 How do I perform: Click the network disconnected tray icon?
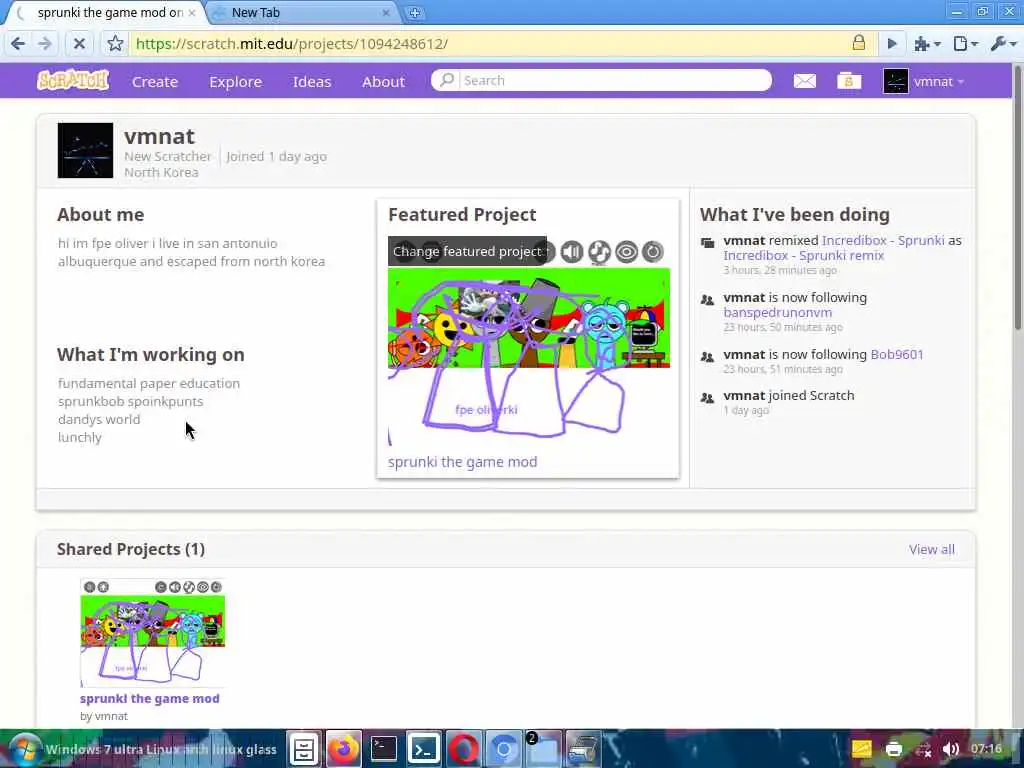pyautogui.click(x=923, y=749)
